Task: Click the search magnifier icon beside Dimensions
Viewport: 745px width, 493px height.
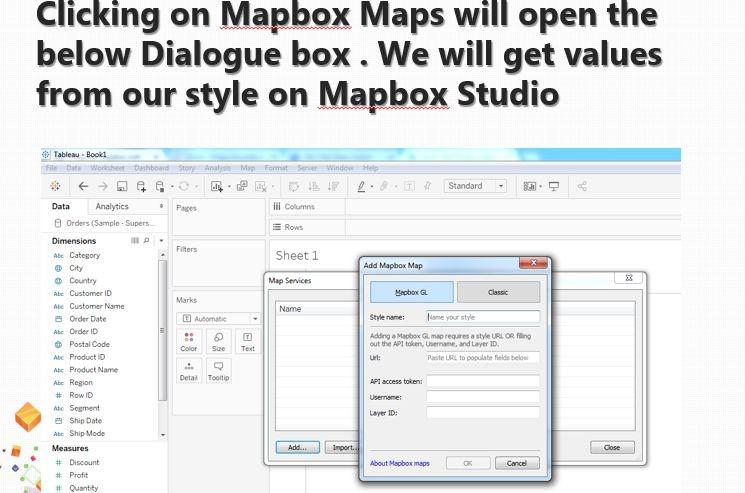Action: click(147, 241)
